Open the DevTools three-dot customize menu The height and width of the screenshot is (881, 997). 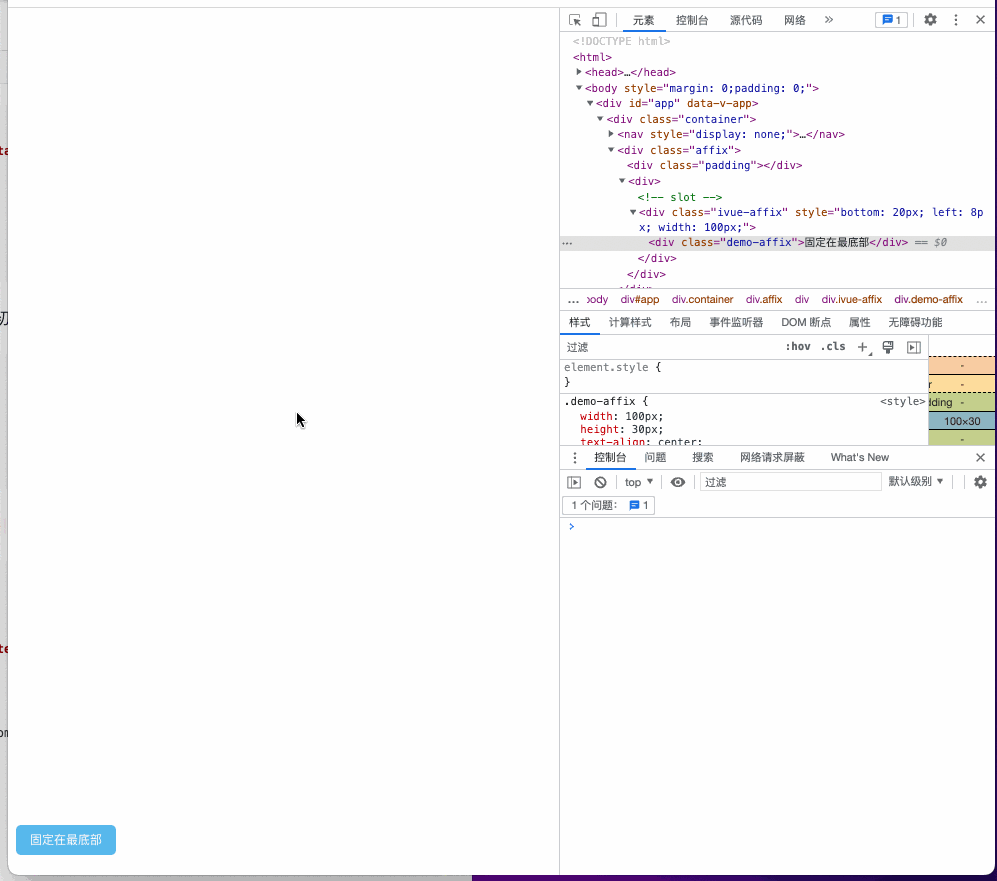tap(956, 20)
